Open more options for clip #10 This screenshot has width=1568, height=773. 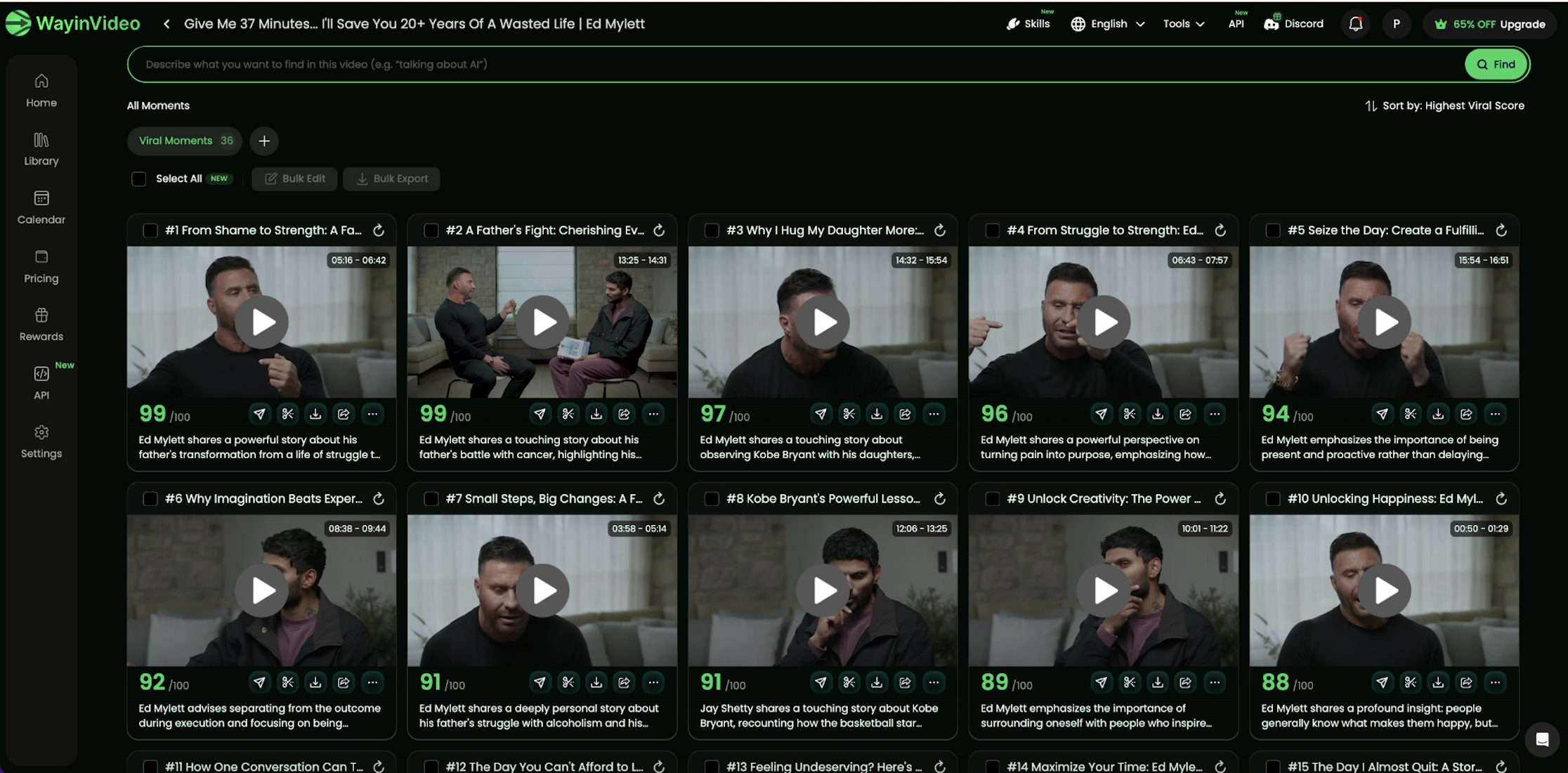(x=1495, y=683)
